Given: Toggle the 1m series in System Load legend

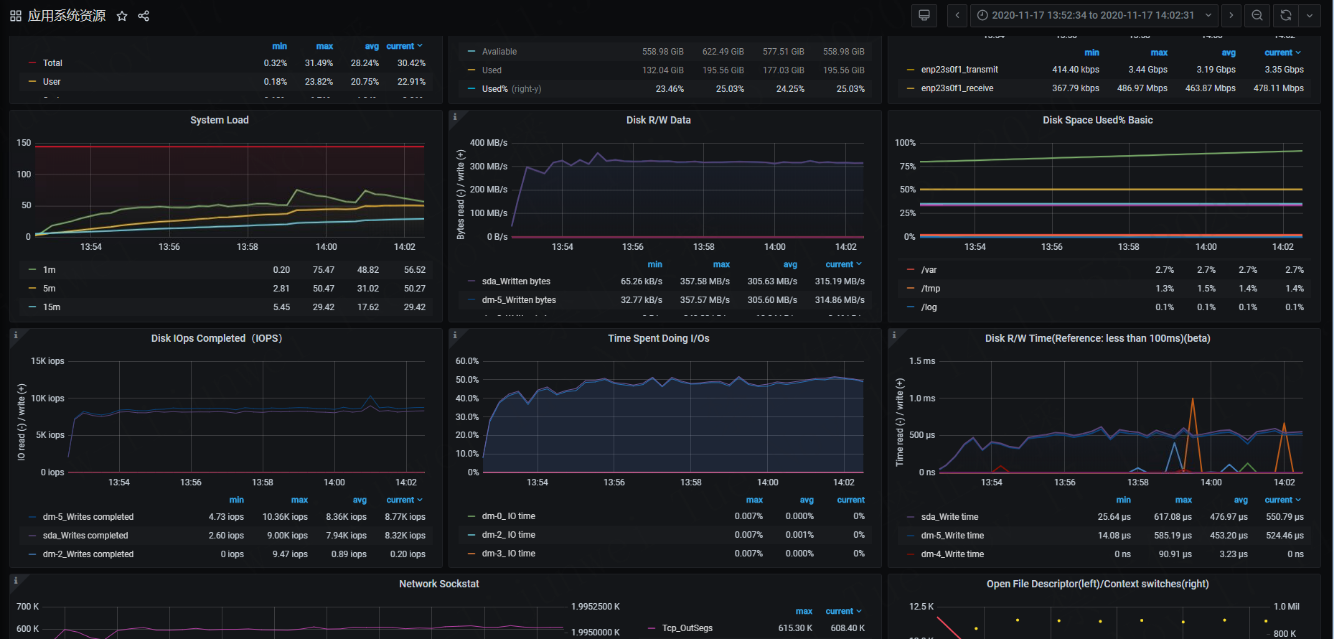Looking at the screenshot, I should 48,270.
